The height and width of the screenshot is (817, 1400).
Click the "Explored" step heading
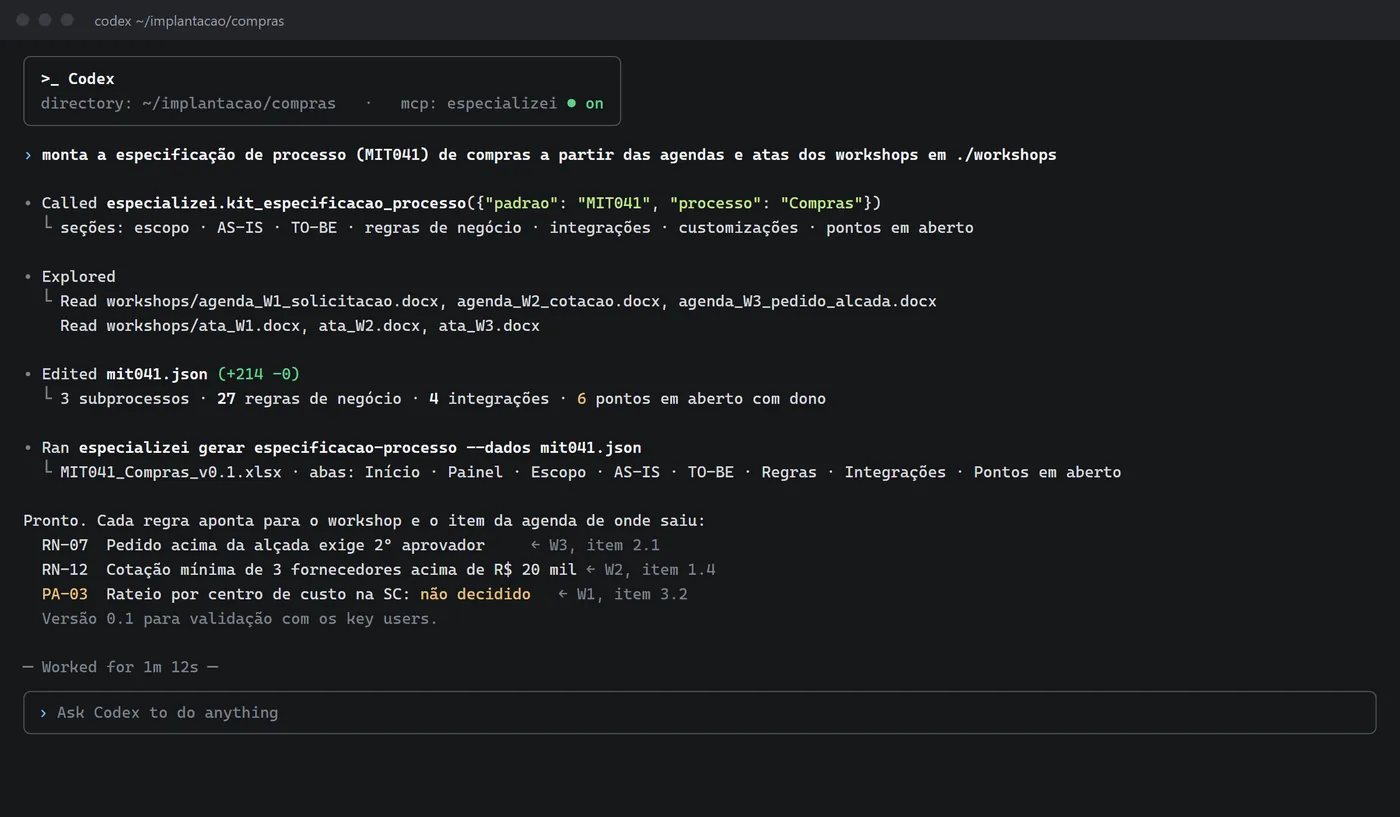click(79, 276)
